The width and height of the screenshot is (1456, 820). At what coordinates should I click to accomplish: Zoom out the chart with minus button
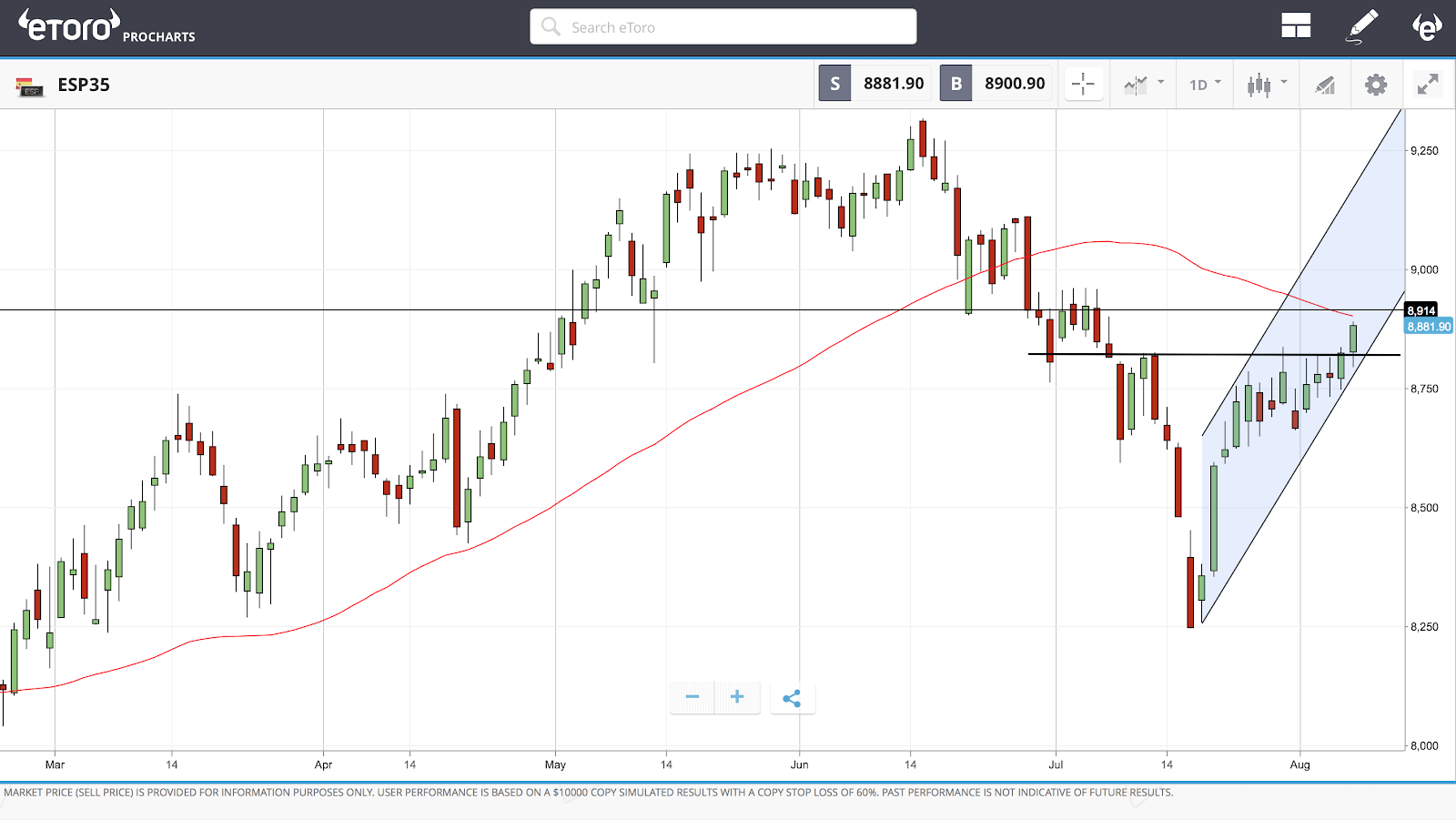pyautogui.click(x=693, y=697)
